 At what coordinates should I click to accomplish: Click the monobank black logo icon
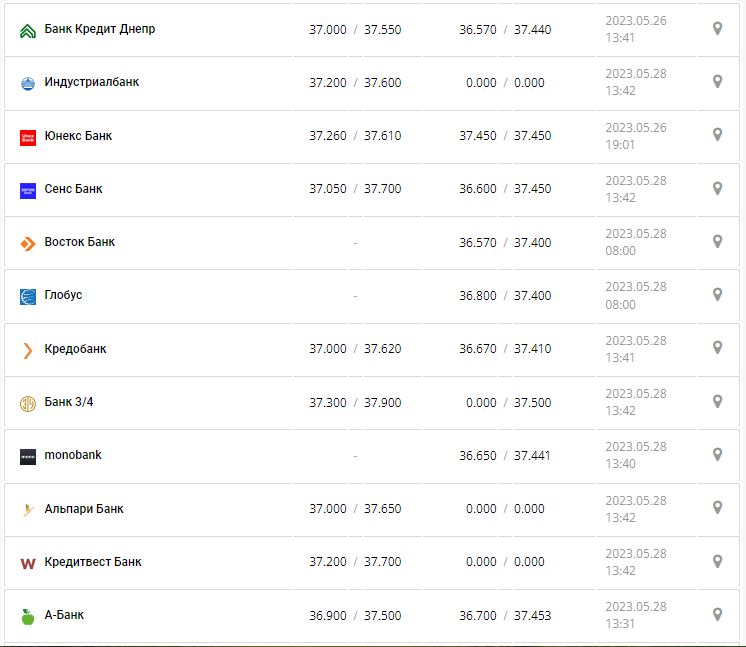click(x=28, y=456)
